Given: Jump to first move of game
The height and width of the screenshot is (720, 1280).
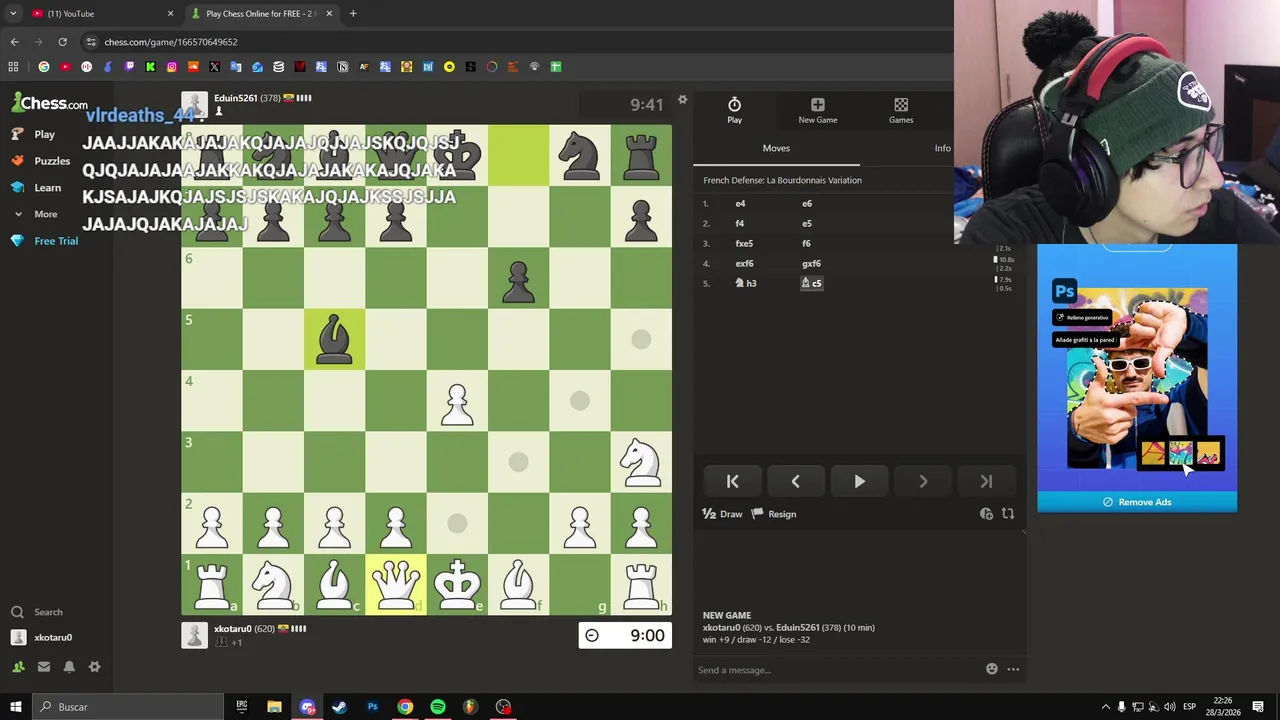Looking at the screenshot, I should [x=732, y=482].
